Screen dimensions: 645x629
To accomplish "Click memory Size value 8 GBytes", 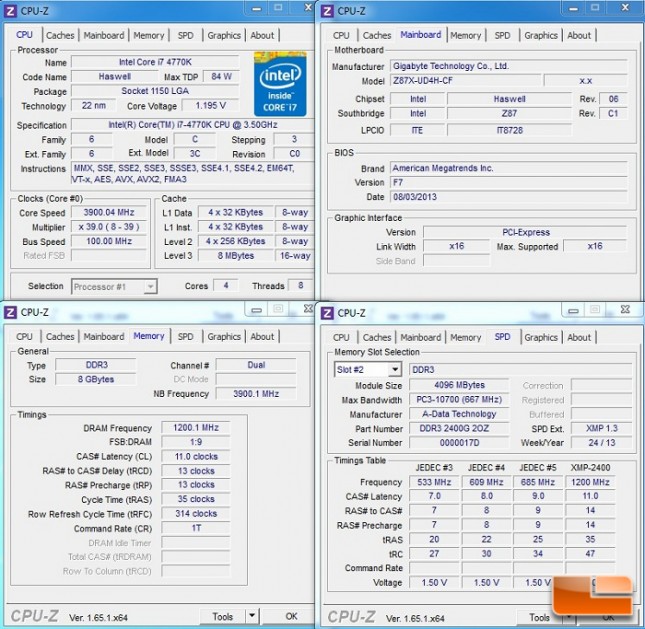I will tap(96, 379).
